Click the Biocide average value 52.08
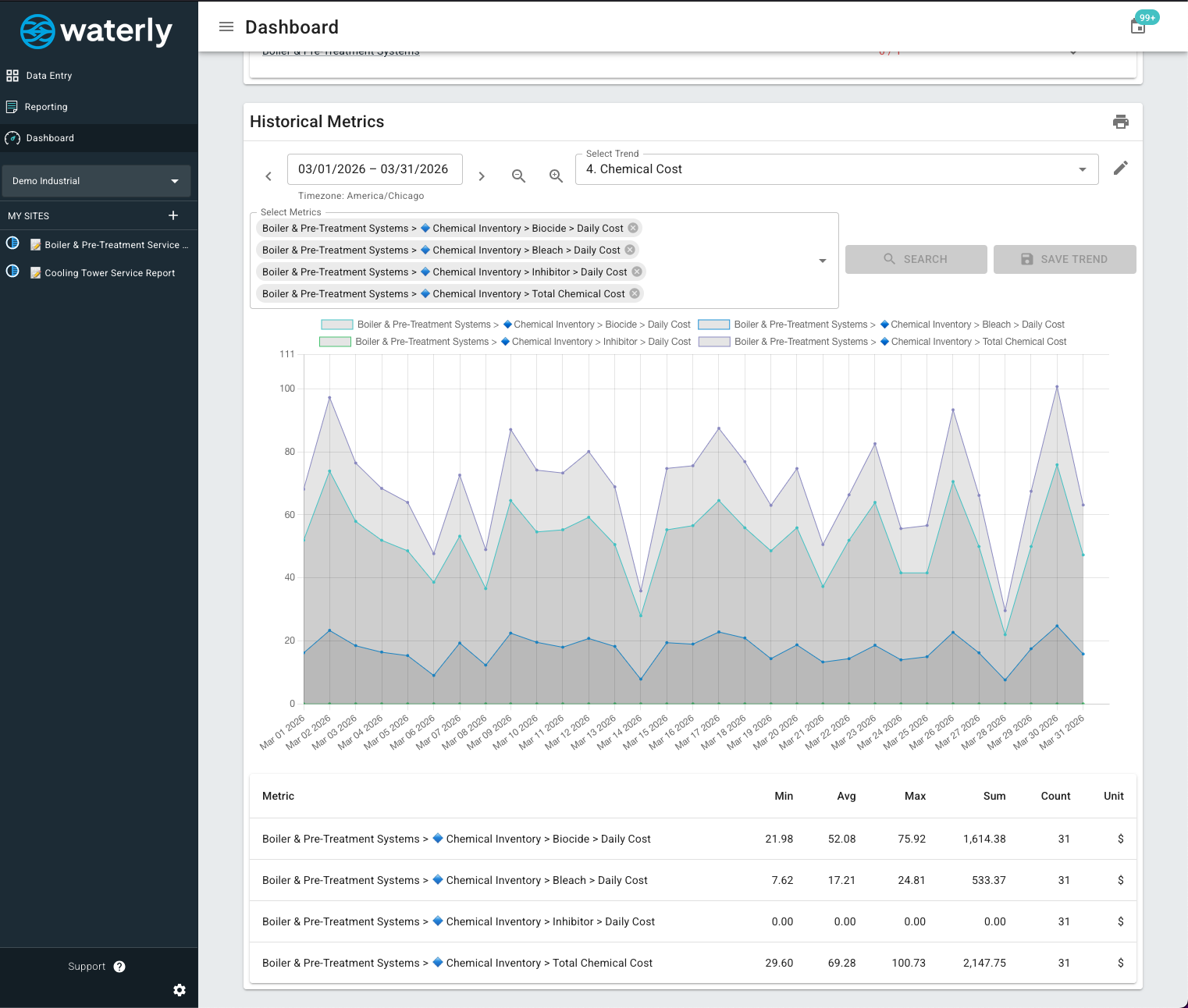 coord(842,839)
